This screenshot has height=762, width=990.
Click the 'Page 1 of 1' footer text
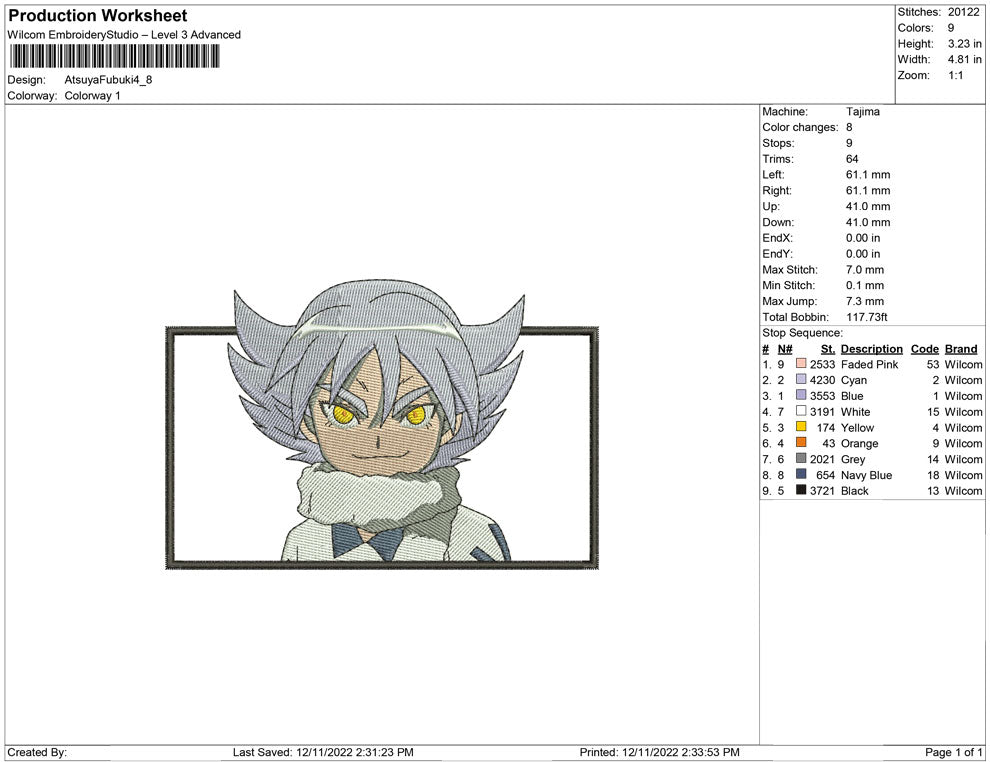[953, 752]
